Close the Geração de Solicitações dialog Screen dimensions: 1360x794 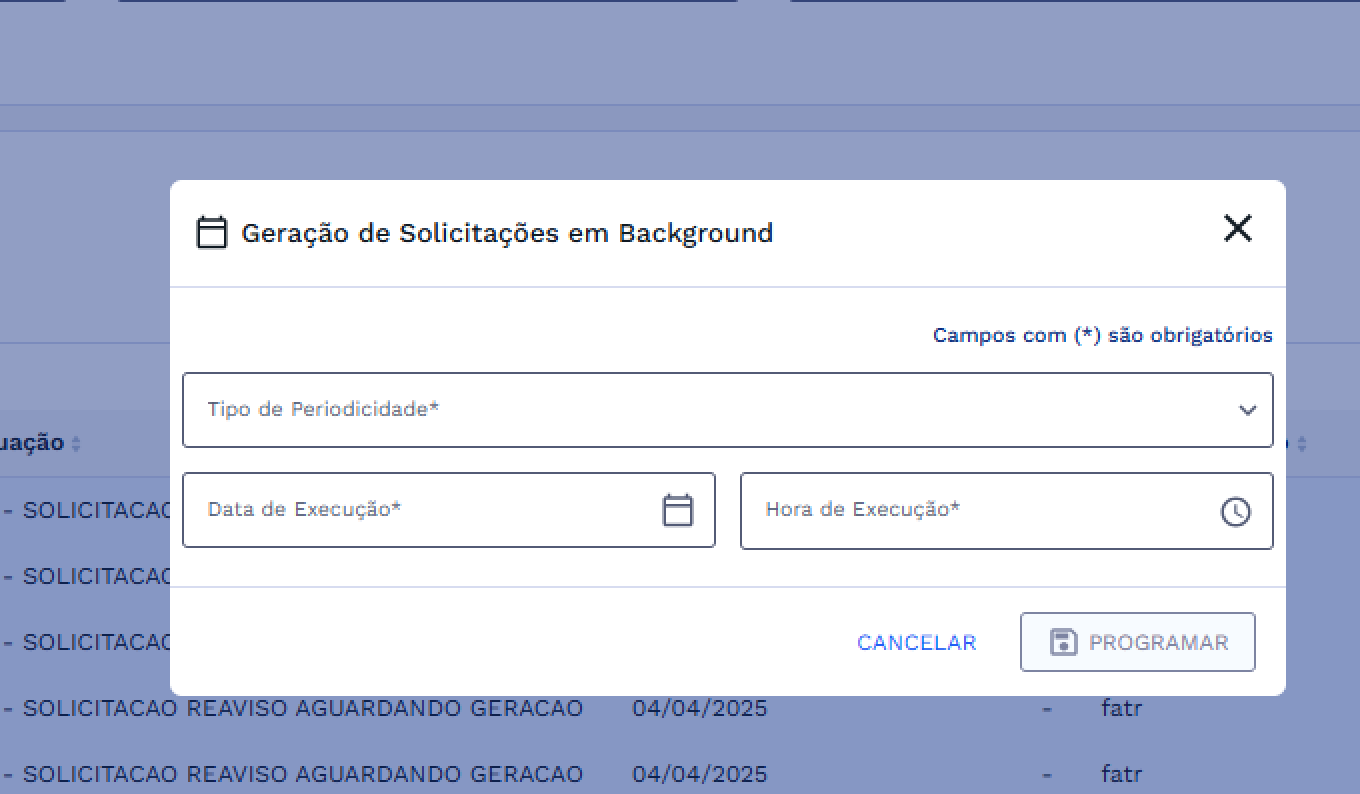[1237, 229]
